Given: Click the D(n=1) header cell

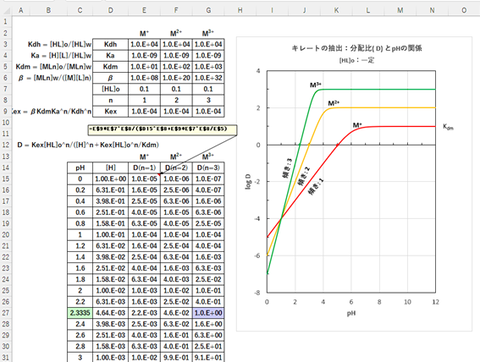Looking at the screenshot, I should 144,167.
